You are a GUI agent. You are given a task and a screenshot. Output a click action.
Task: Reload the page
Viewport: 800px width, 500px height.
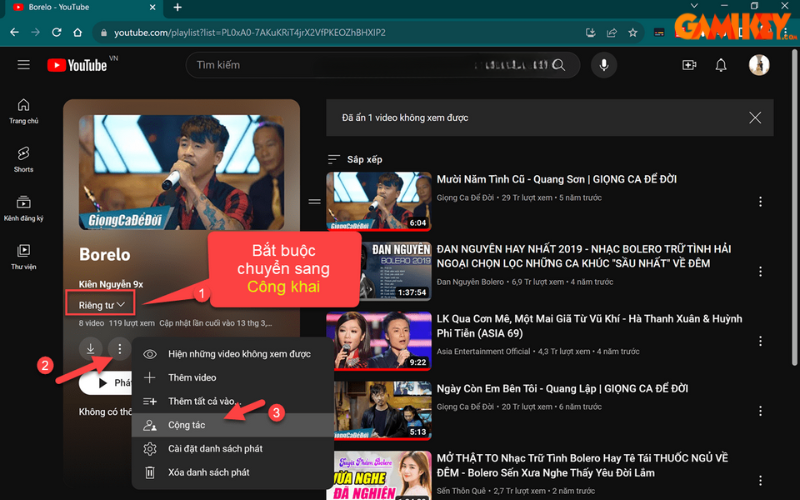tap(56, 32)
